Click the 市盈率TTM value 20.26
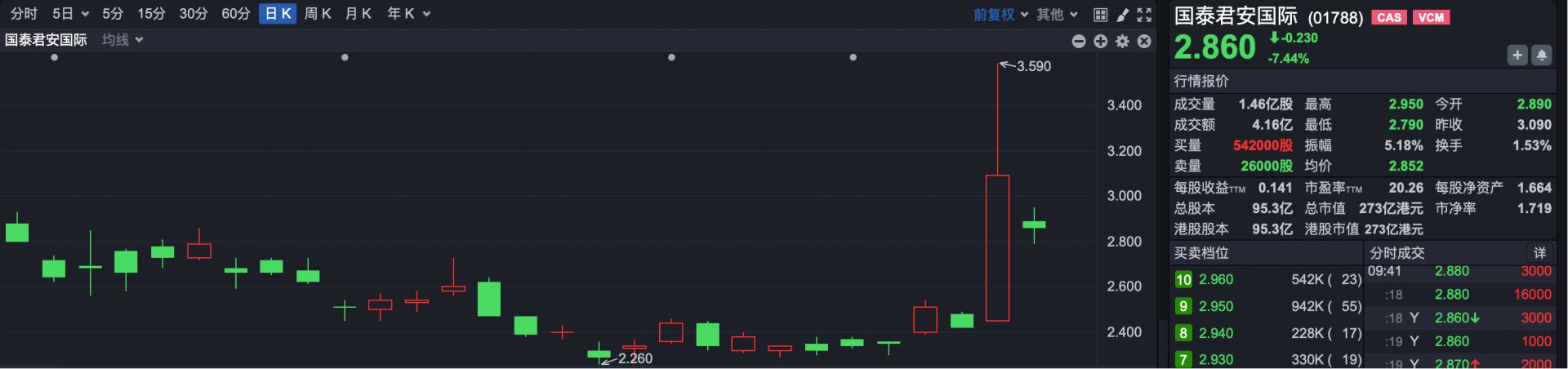The image size is (1568, 369). pos(1406,188)
